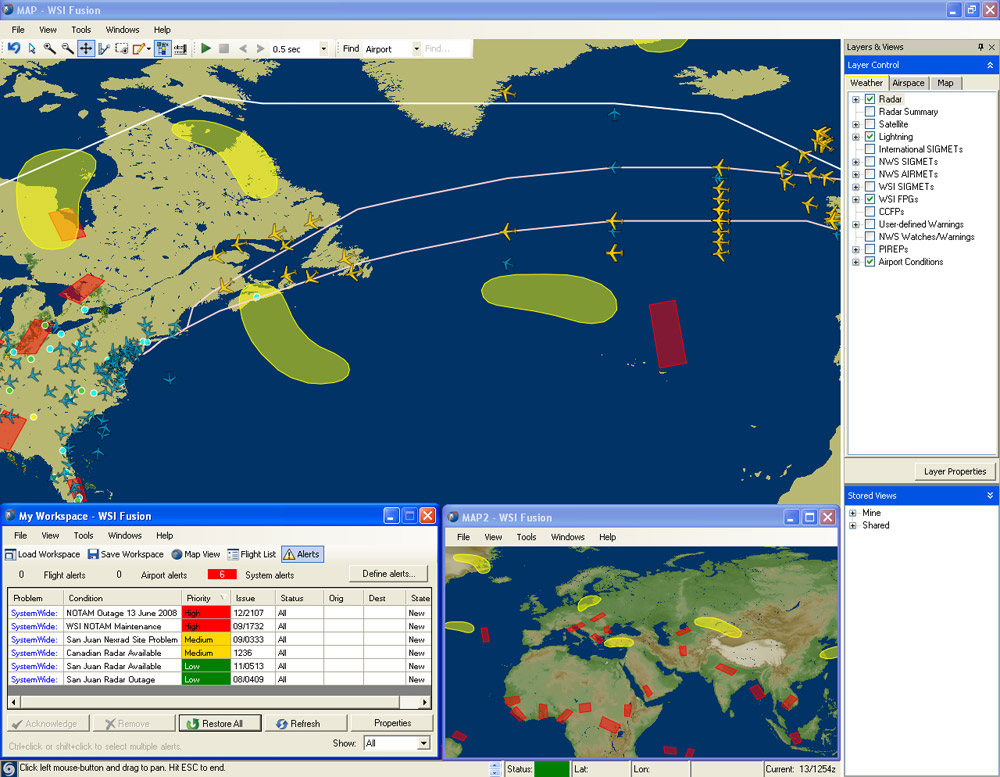Screen dimensions: 1000x777
Task: Step animation backward one frame
Action: [x=242, y=48]
